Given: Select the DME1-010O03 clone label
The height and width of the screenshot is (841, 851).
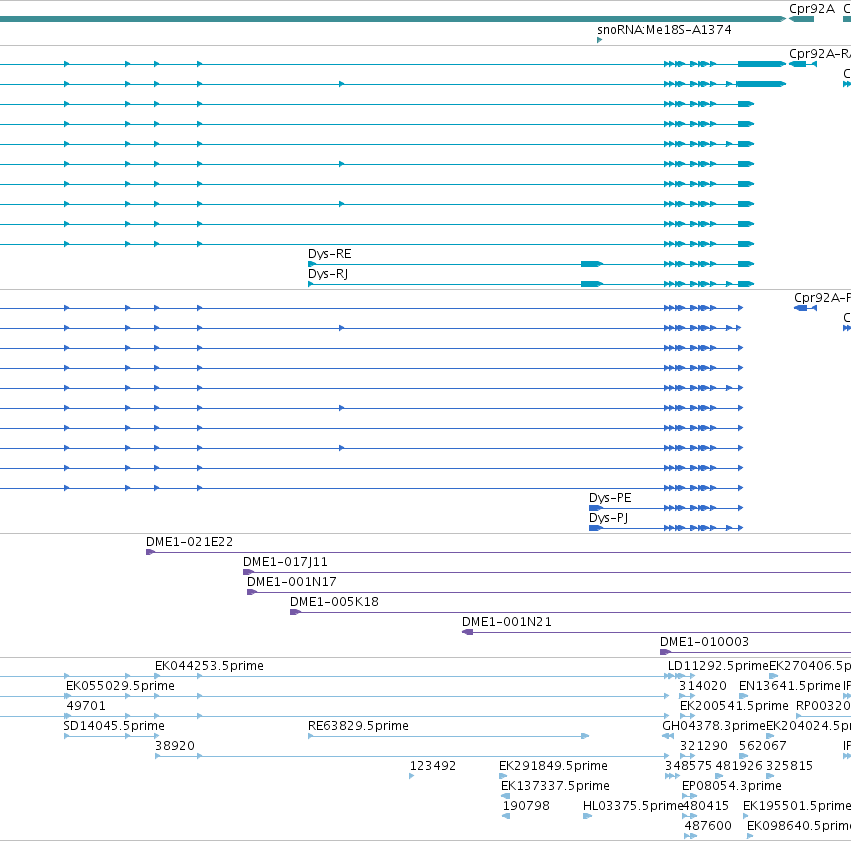Looking at the screenshot, I should (704, 642).
